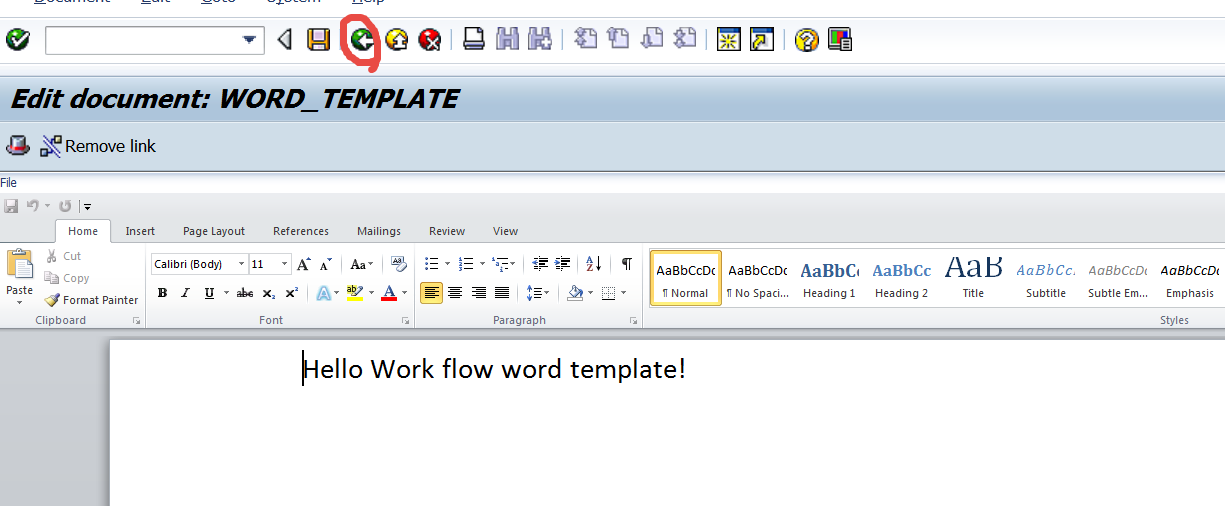Image resolution: width=1225 pixels, height=506 pixels.
Task: Open the Calibri (Body) font dropdown
Action: pyautogui.click(x=241, y=264)
